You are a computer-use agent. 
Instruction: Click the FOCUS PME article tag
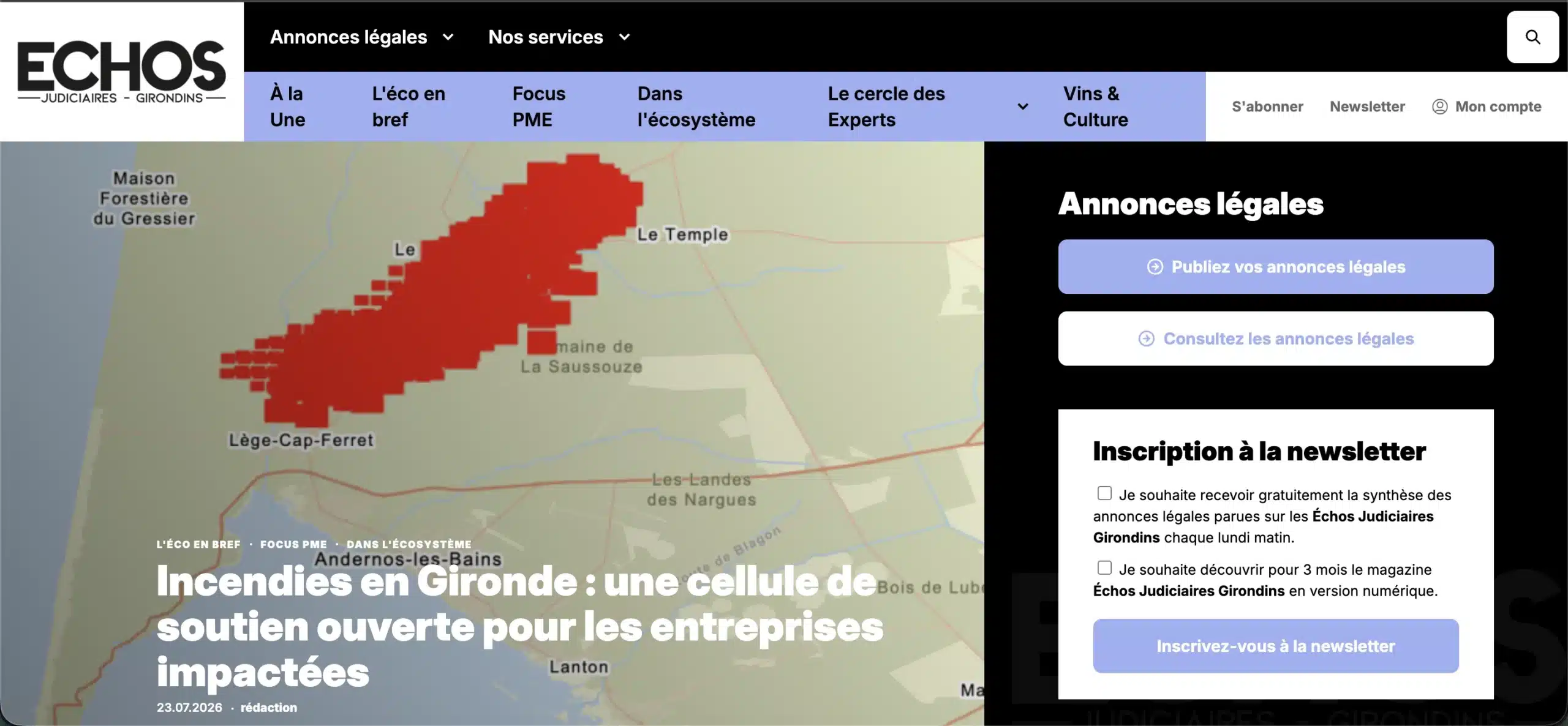(293, 544)
